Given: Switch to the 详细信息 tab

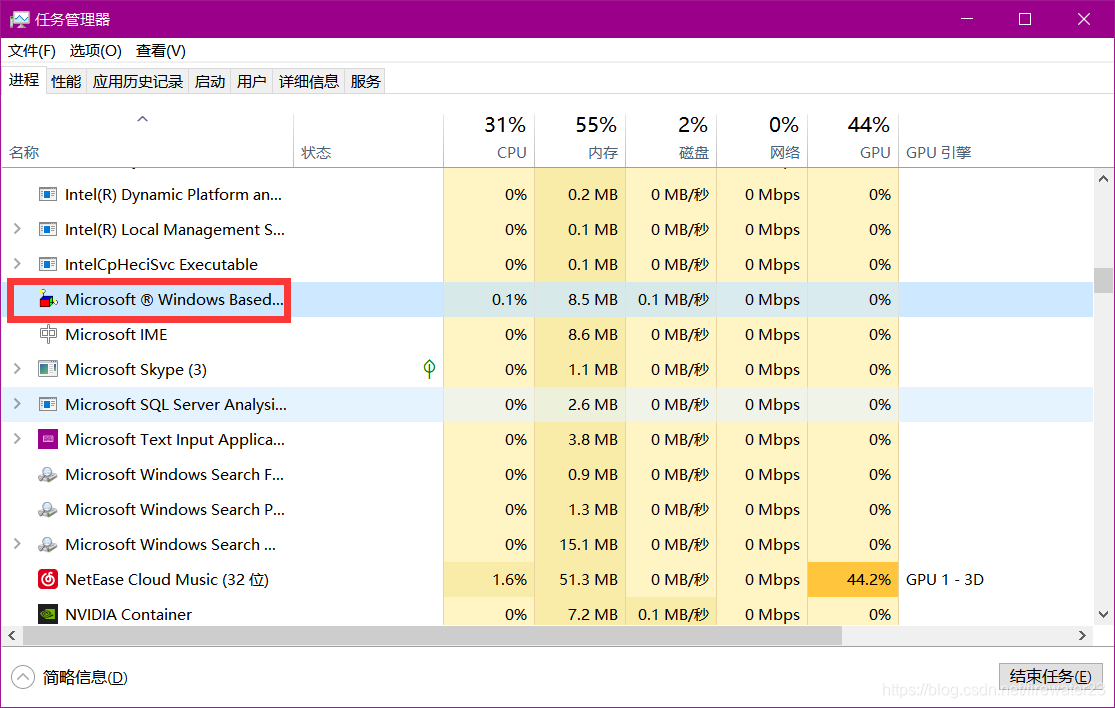Looking at the screenshot, I should [x=309, y=82].
